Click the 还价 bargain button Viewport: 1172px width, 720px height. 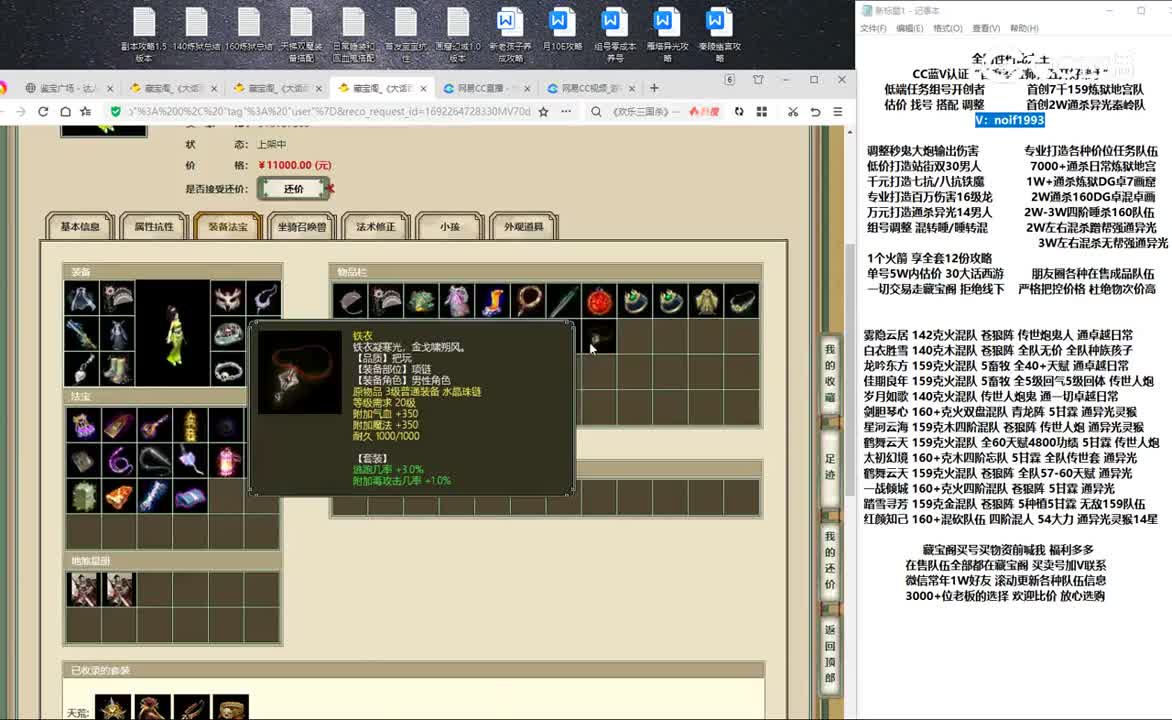coord(294,189)
